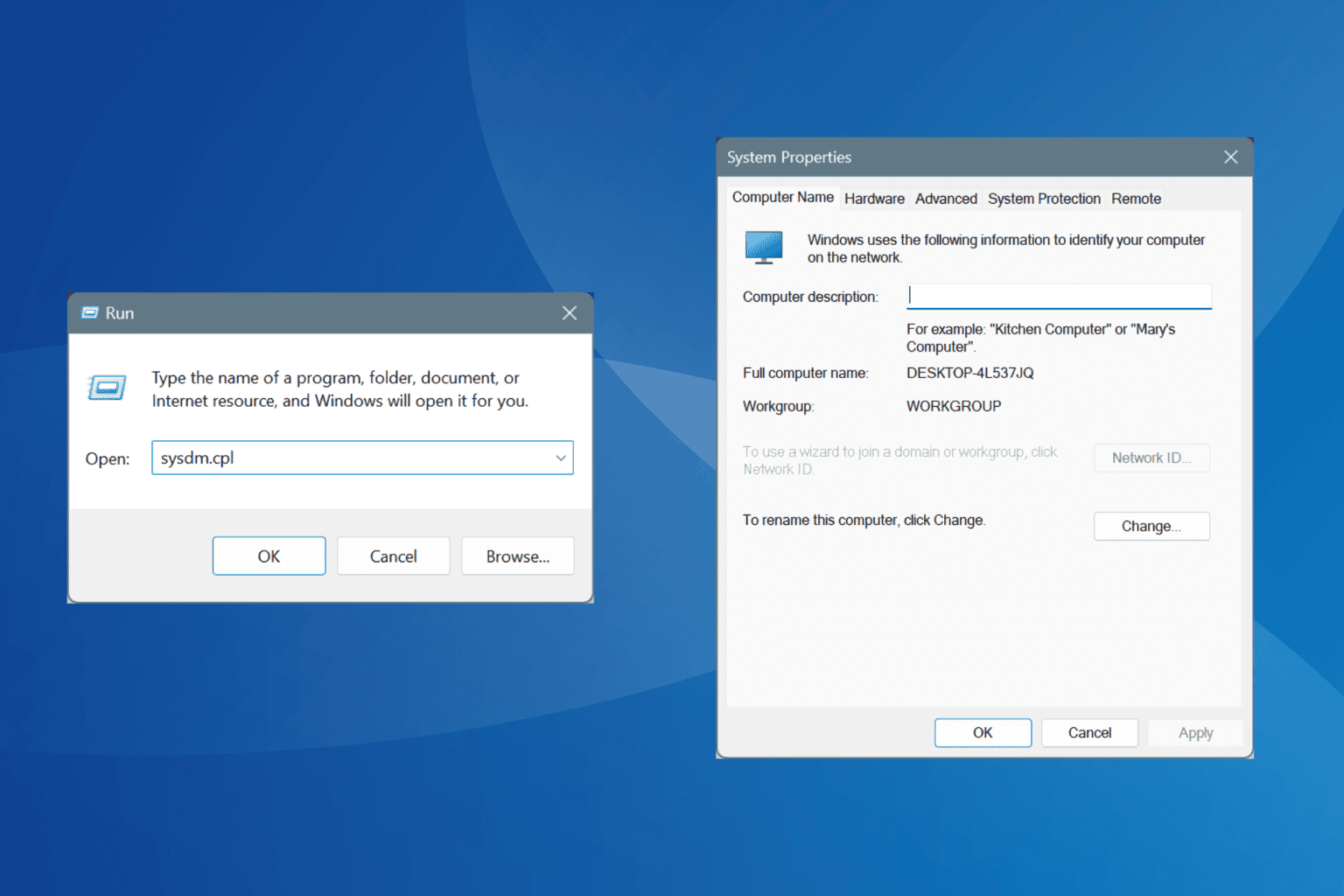Click OK in System Properties
1344x896 pixels.
click(x=983, y=732)
